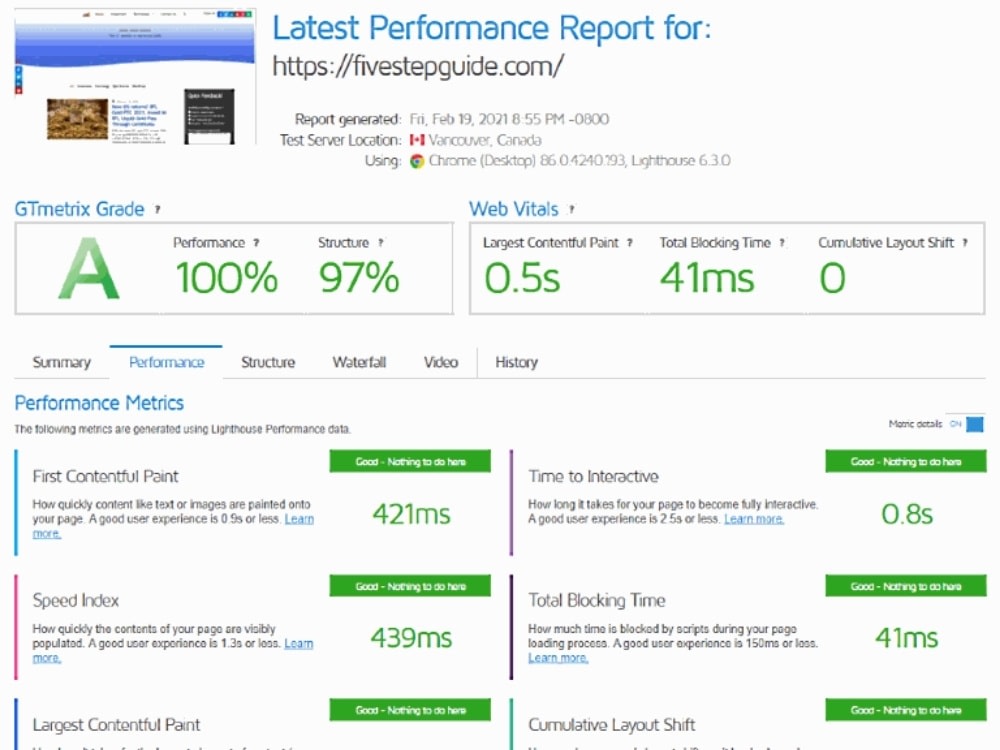Click Learn more link under Speed Index
The height and width of the screenshot is (750, 1000).
coord(298,643)
